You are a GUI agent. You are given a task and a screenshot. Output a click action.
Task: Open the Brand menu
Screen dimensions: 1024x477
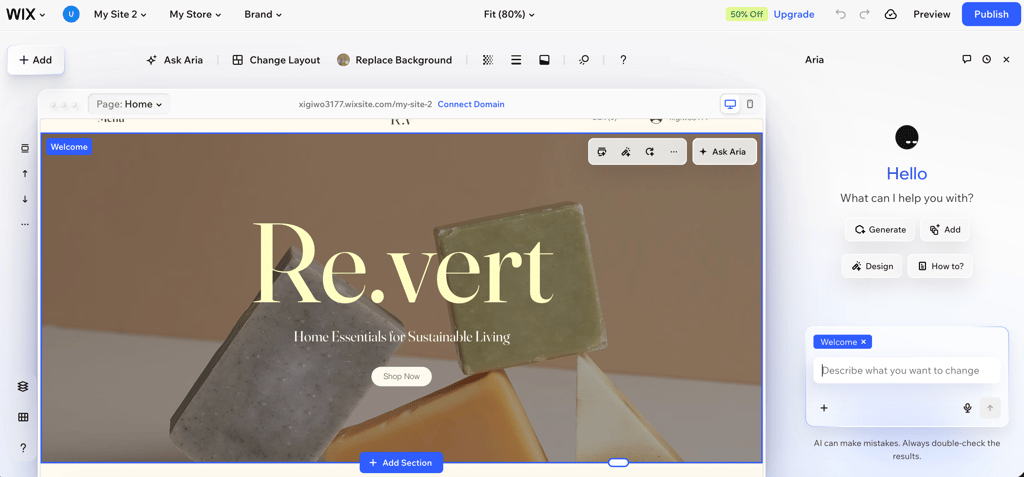263,14
